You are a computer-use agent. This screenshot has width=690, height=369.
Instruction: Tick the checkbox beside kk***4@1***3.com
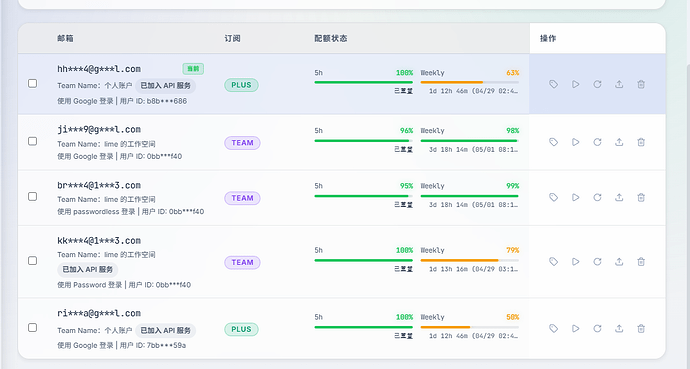pyautogui.click(x=33, y=261)
